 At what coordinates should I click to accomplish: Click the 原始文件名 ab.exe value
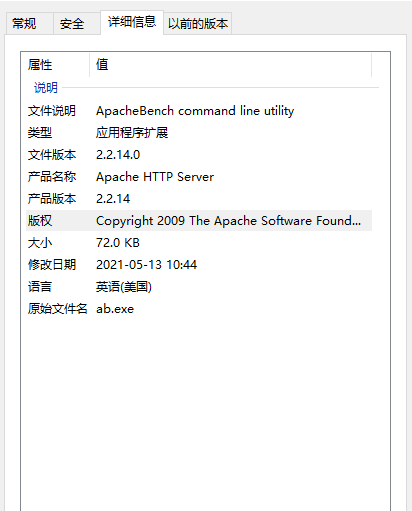(115, 309)
